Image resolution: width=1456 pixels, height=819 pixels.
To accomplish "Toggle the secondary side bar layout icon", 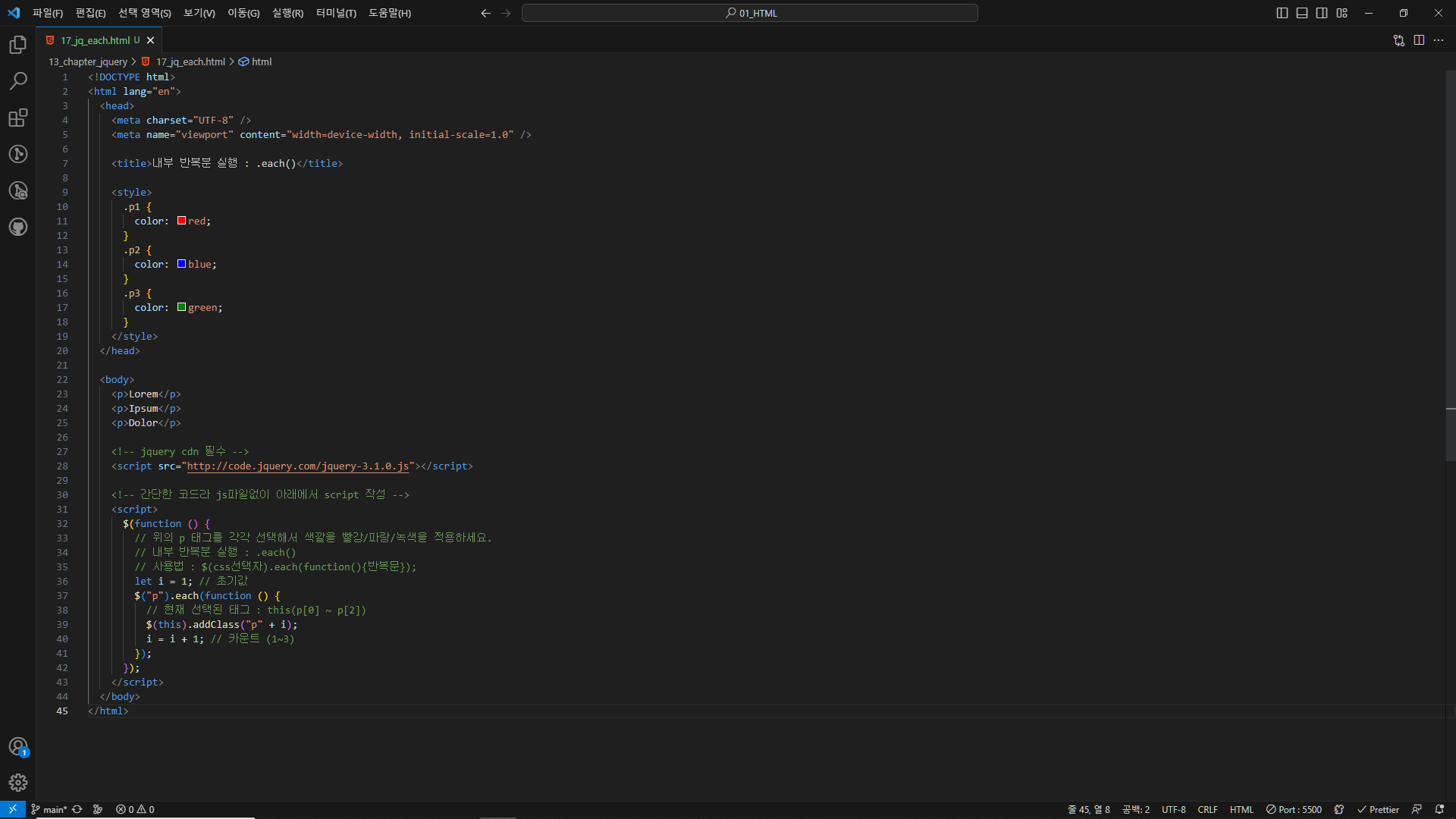I will pos(1322,13).
